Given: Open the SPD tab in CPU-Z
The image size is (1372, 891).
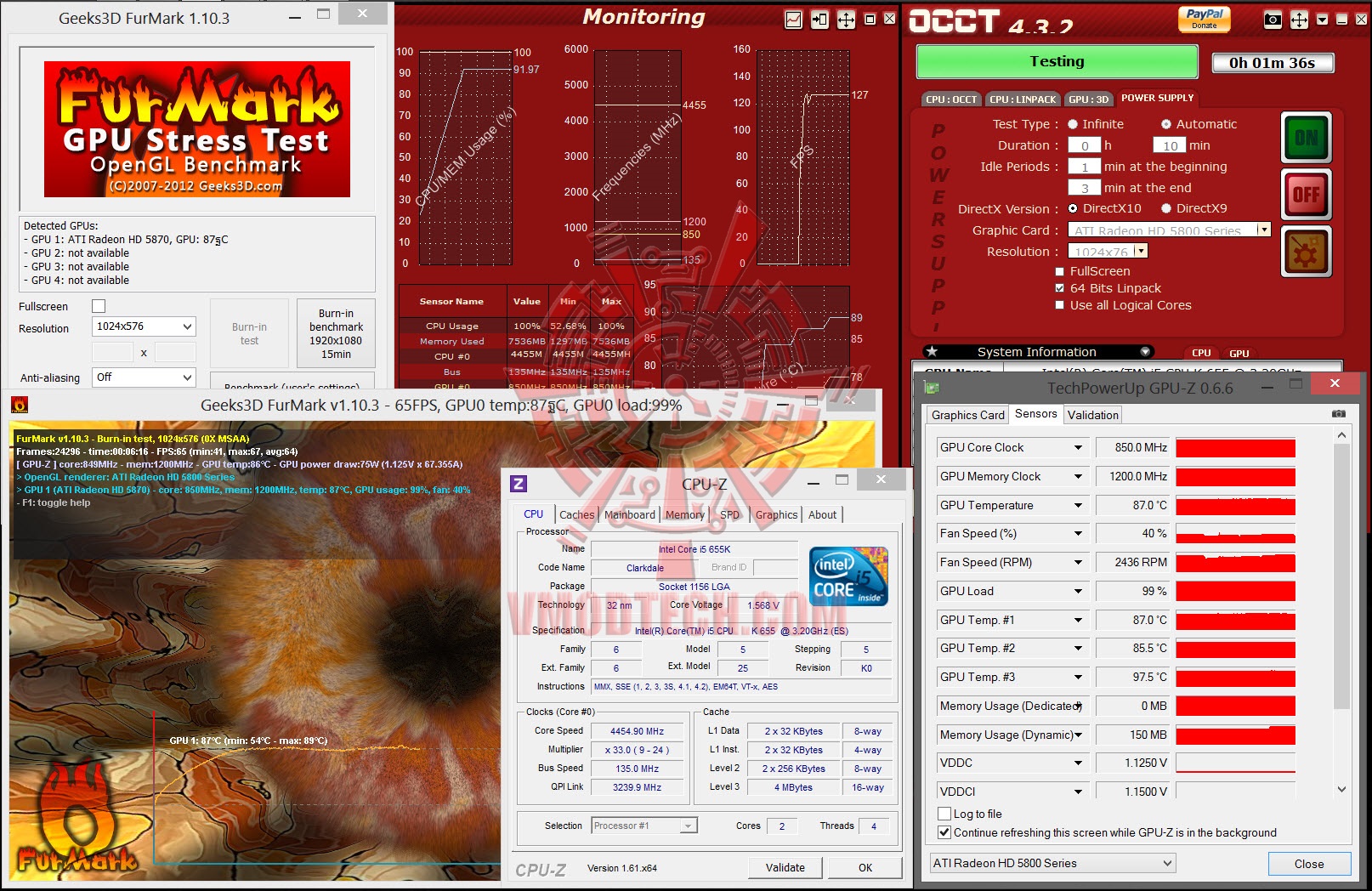Looking at the screenshot, I should pos(729,514).
